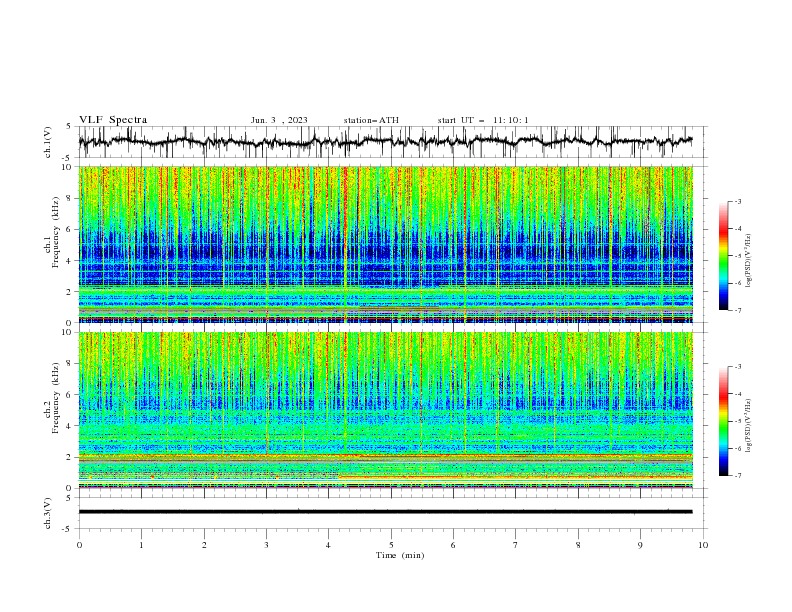792x612 pixels.
Task: Click time axis tick label "10"
Action: (x=703, y=545)
